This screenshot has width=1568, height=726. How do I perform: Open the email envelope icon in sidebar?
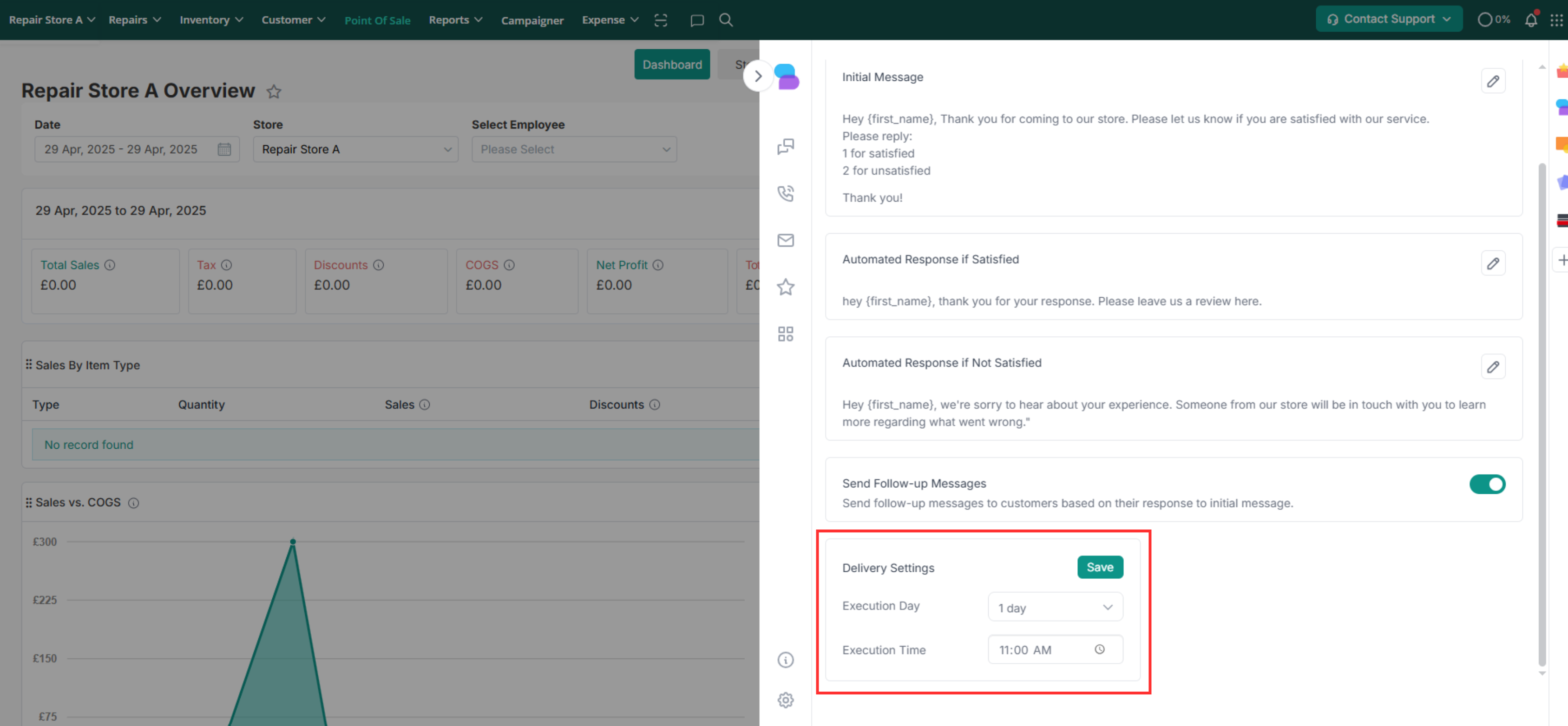(x=785, y=241)
